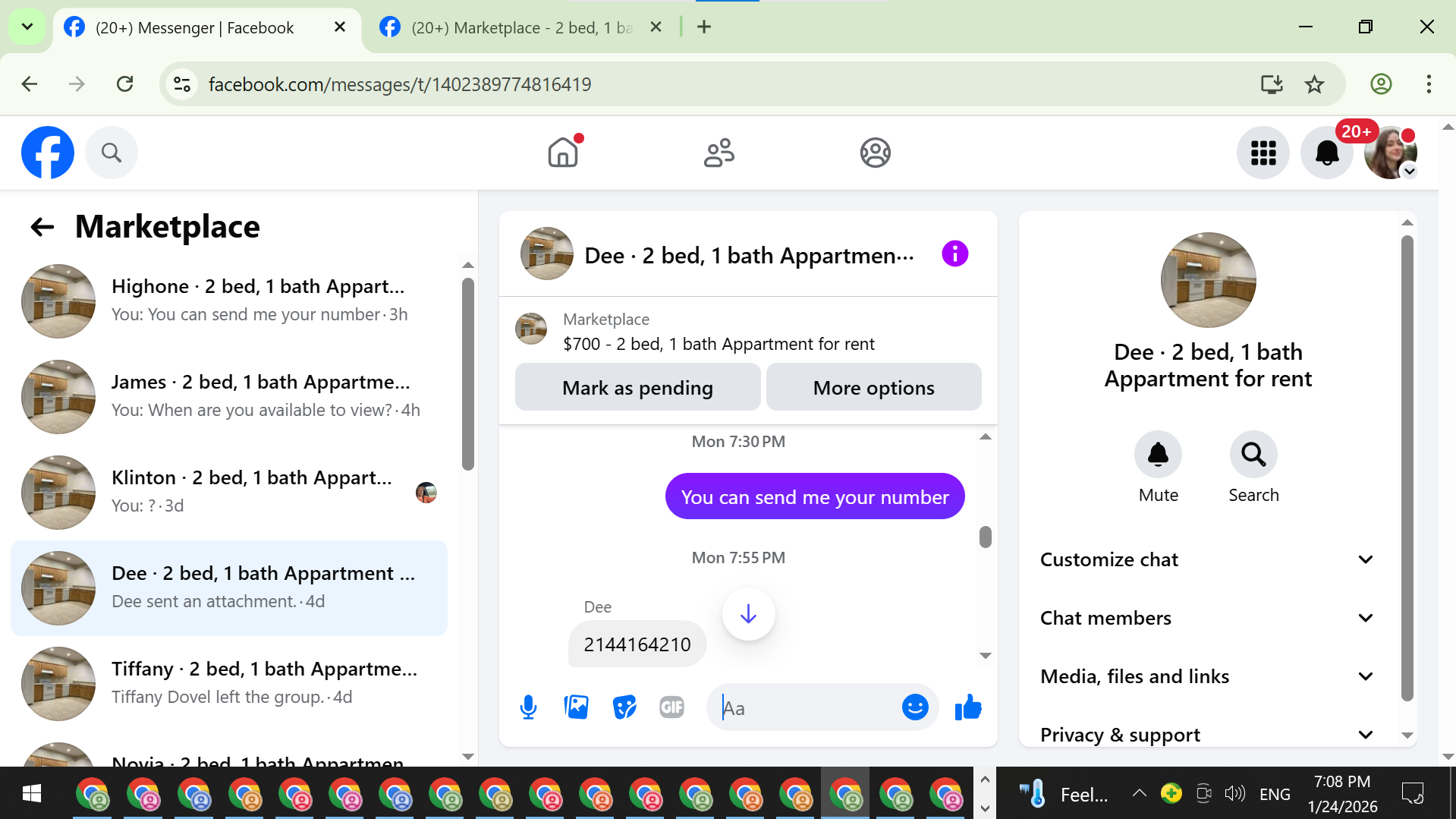Click Dee chat header title

pyautogui.click(x=749, y=256)
